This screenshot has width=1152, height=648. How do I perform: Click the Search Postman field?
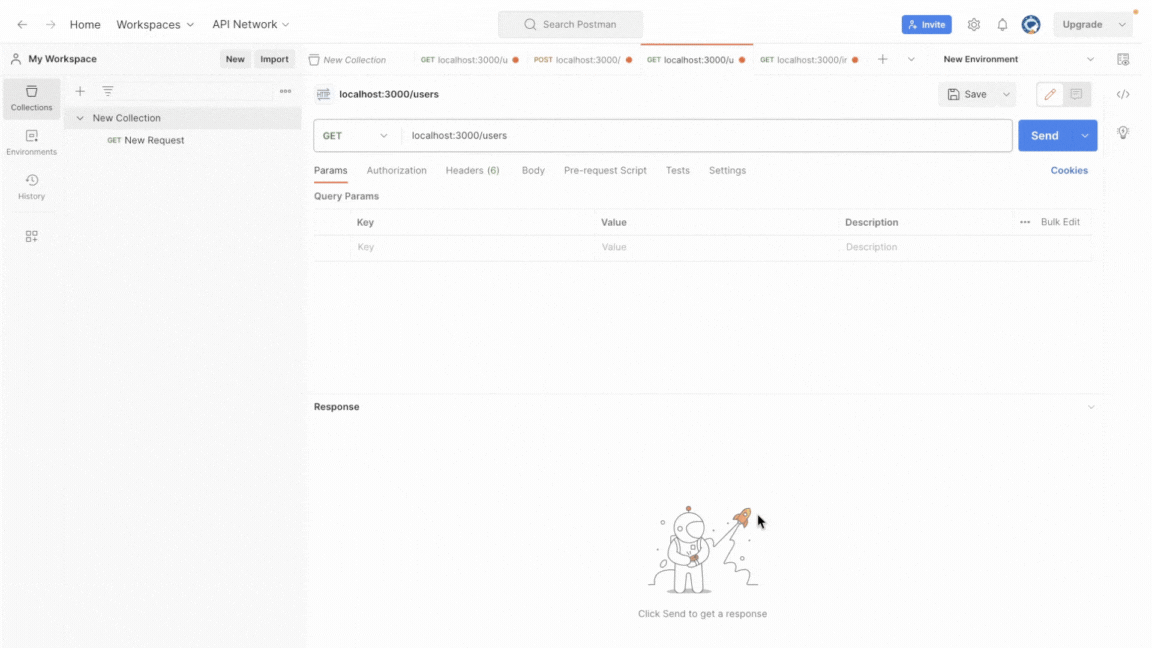[x=570, y=24]
